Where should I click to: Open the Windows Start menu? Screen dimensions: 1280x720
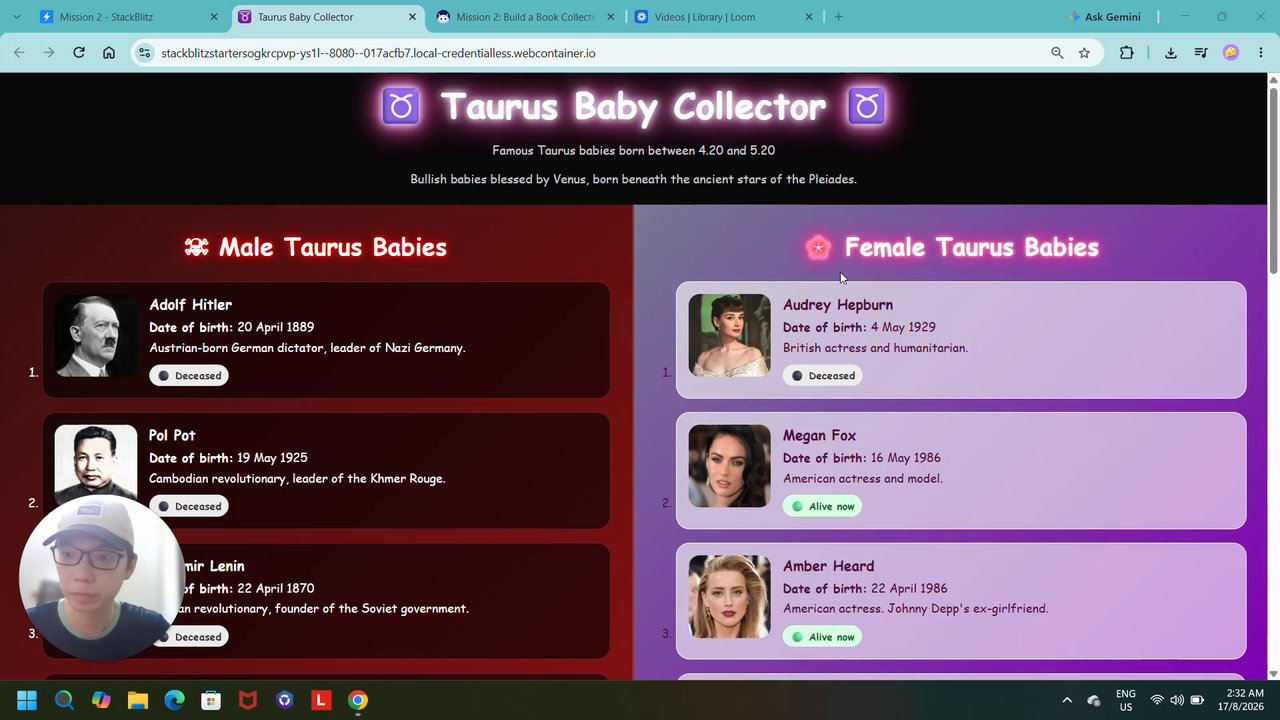pyautogui.click(x=27, y=700)
